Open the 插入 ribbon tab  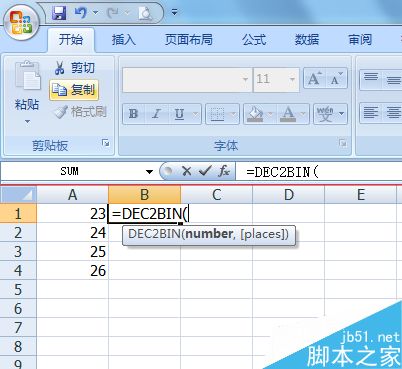124,40
